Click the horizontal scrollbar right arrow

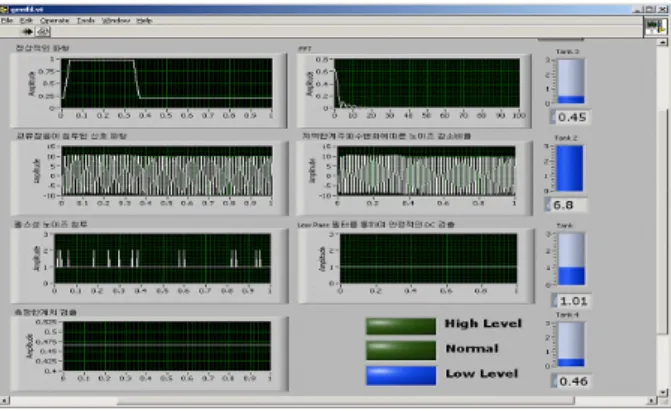coord(651,401)
